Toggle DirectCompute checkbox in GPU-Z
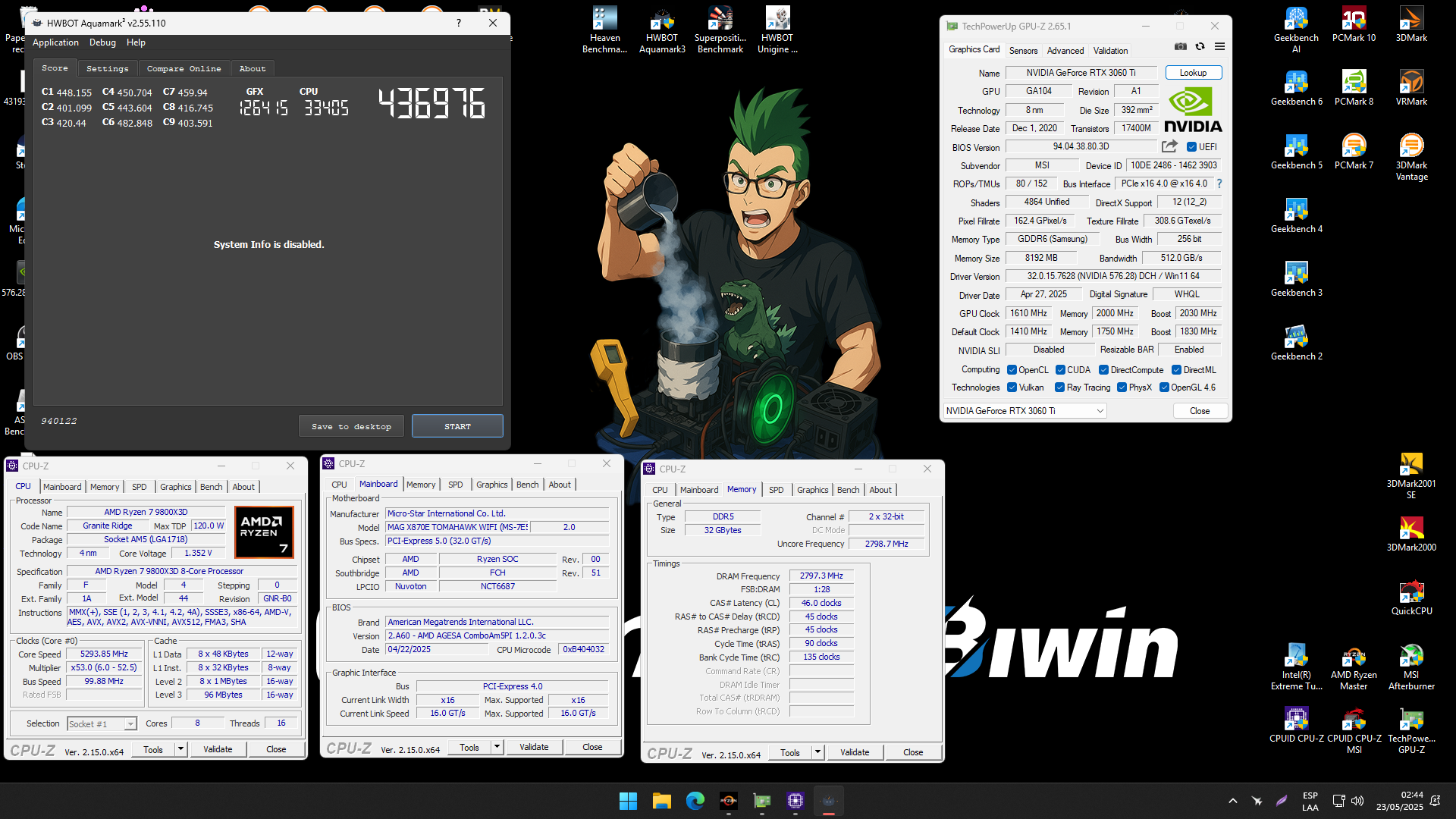Screen dimensions: 1456x819 [x=1104, y=370]
